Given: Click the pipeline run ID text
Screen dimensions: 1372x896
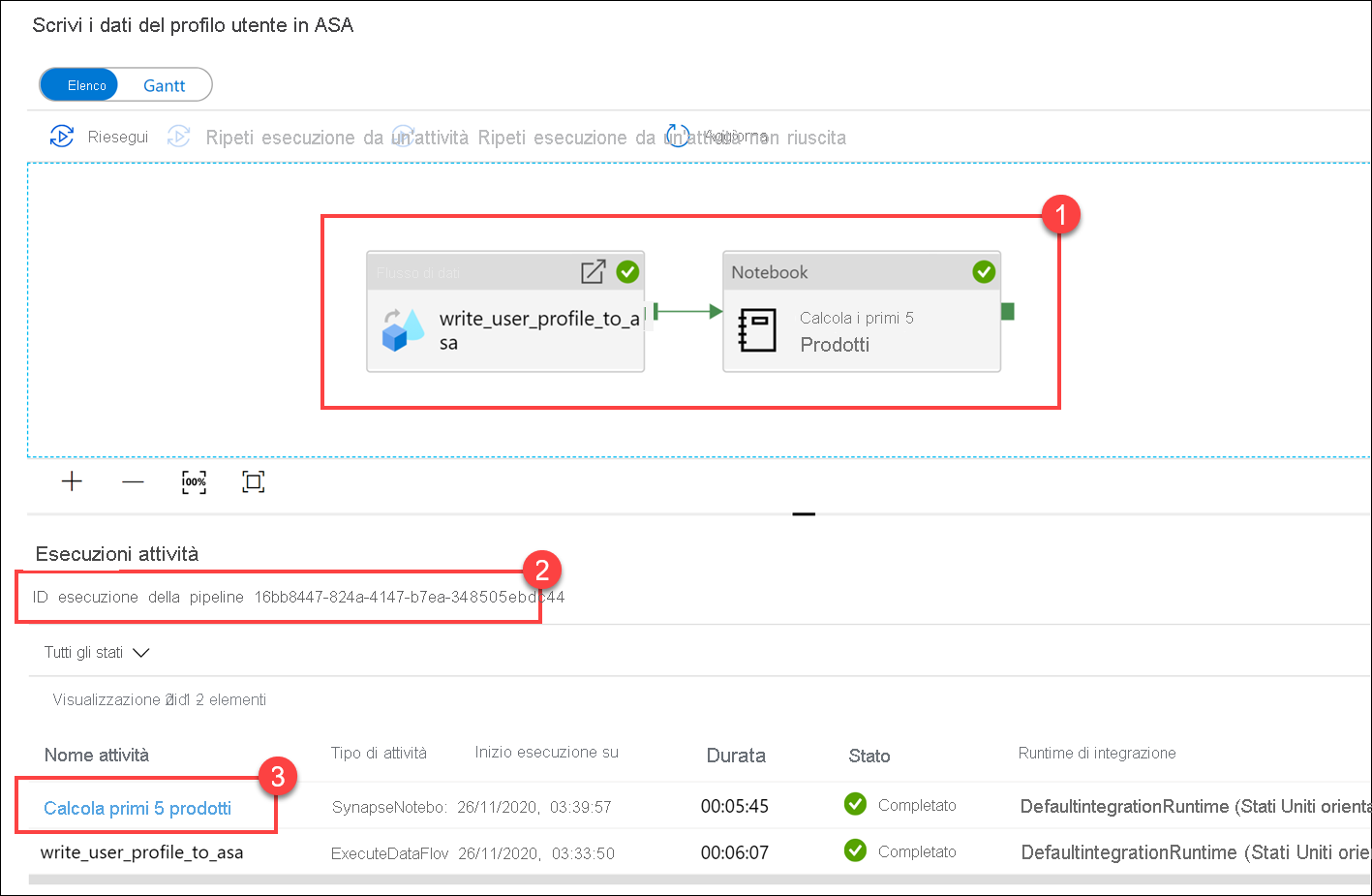Looking at the screenshot, I should pos(298,597).
